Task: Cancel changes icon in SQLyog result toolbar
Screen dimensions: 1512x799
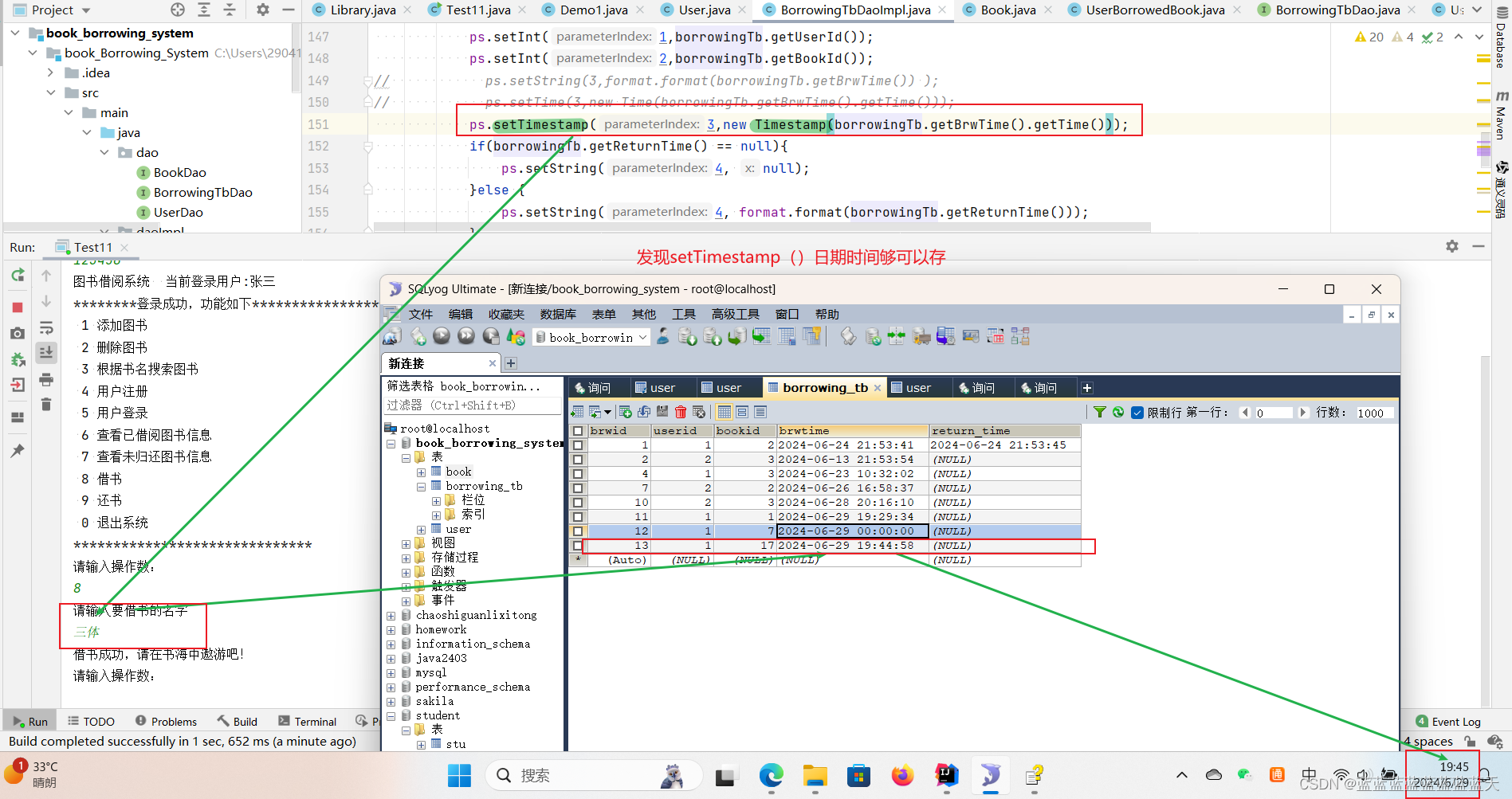Action: tap(699, 412)
